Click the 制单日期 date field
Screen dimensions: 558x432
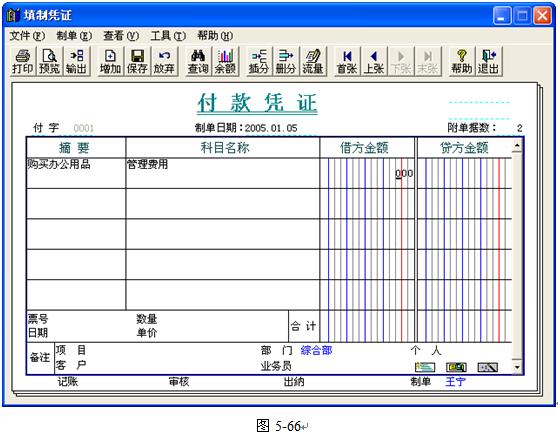(x=271, y=128)
